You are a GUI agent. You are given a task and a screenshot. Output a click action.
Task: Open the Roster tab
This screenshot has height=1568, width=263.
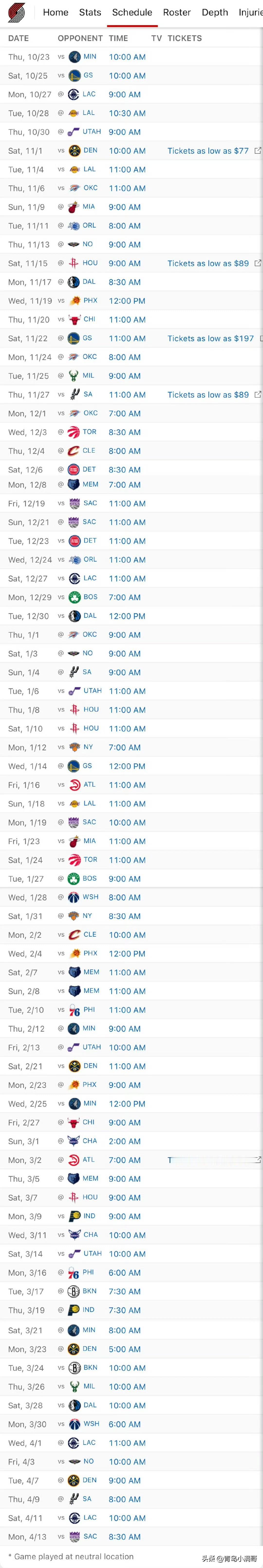click(177, 12)
